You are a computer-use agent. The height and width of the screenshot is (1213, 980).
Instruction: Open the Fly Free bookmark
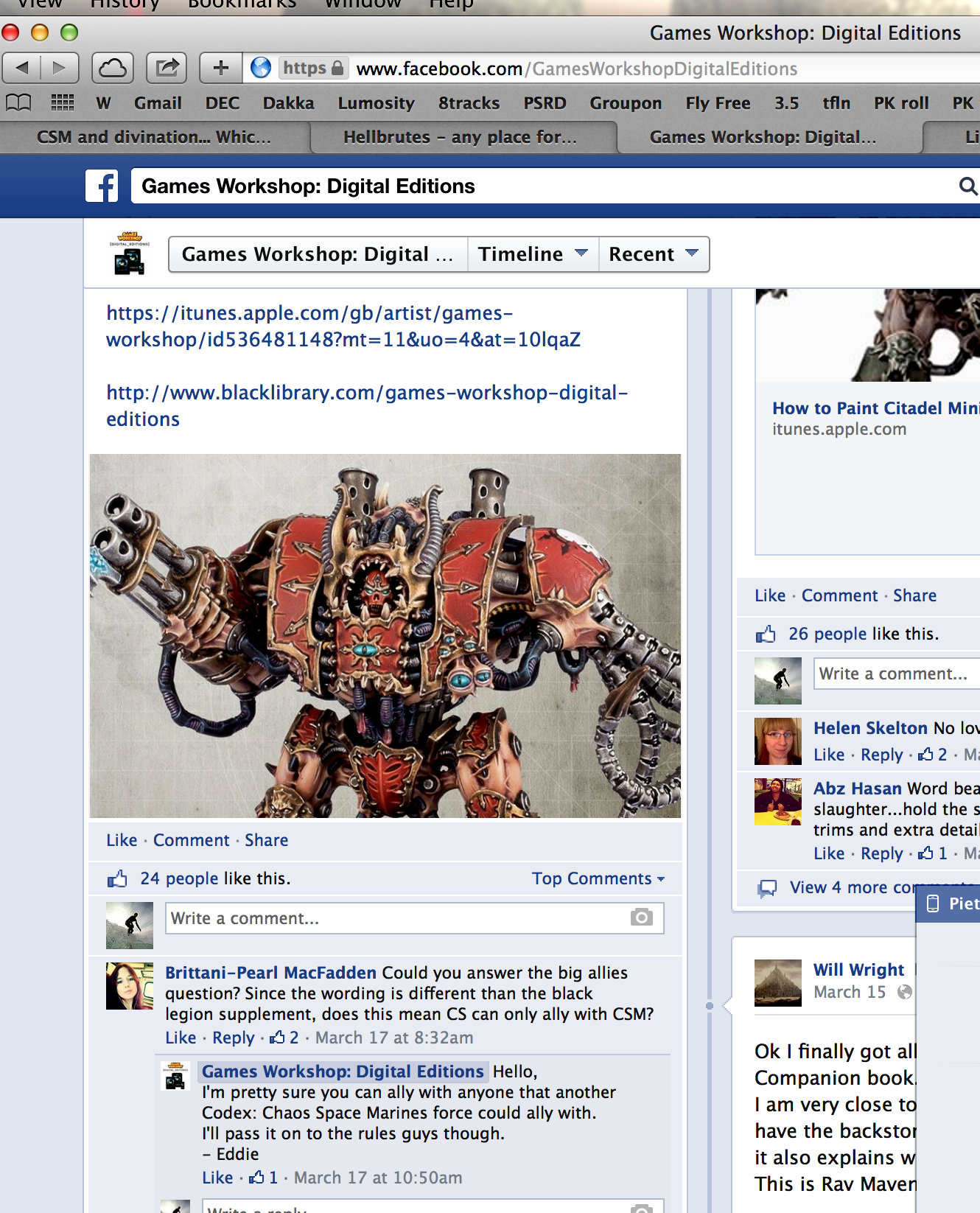coord(718,103)
